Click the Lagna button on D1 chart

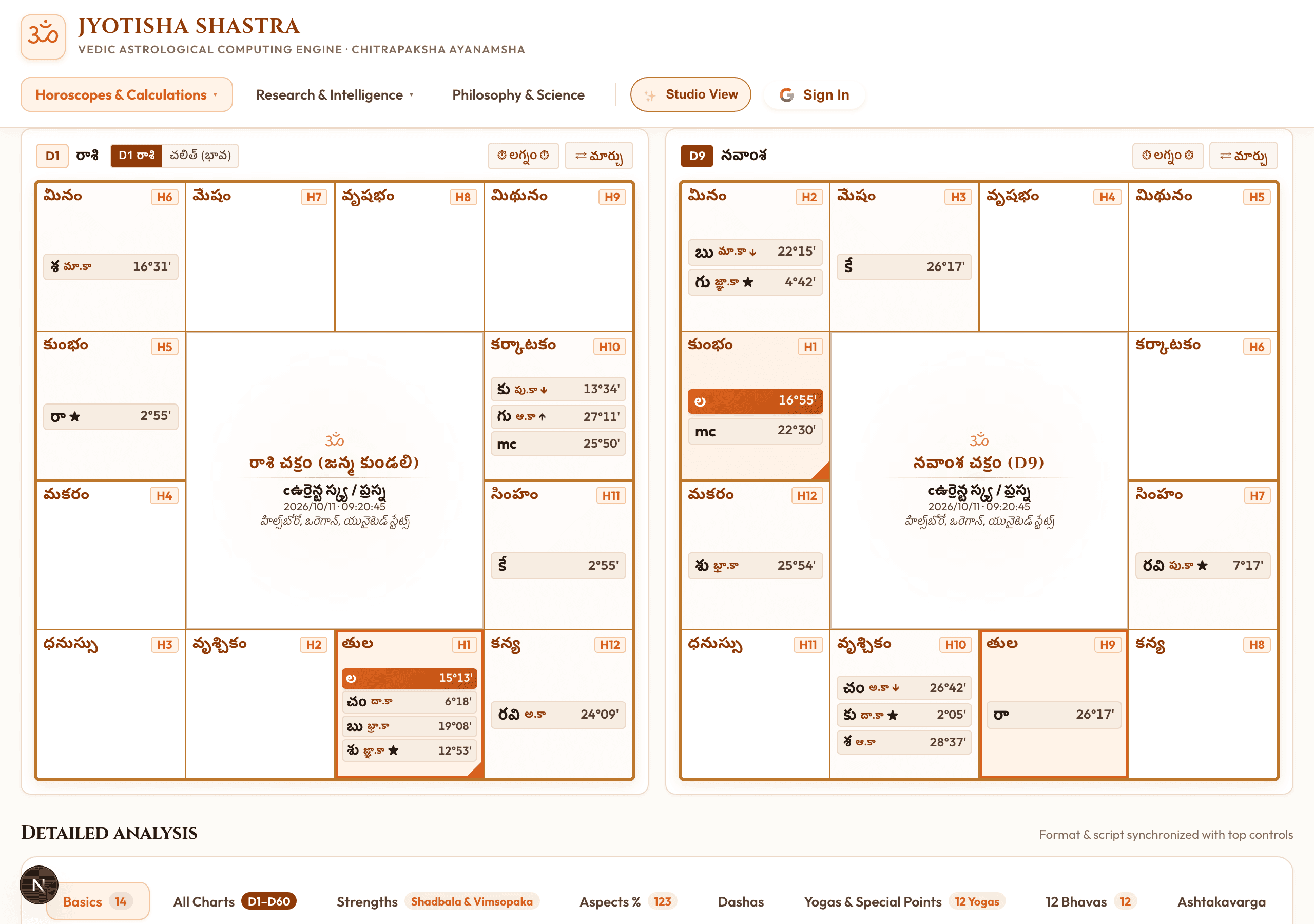[523, 156]
